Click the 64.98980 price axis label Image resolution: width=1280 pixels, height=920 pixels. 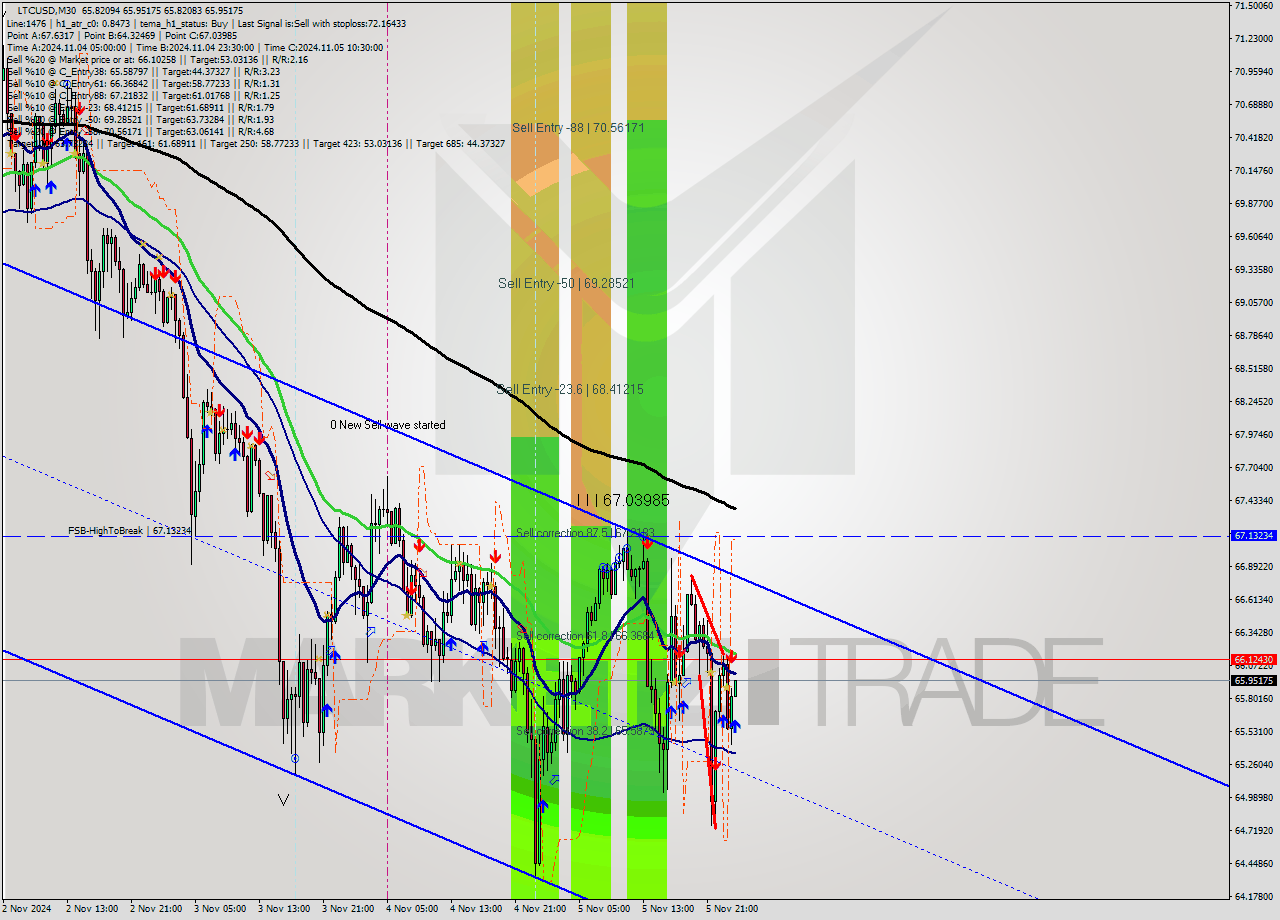[x=1254, y=797]
